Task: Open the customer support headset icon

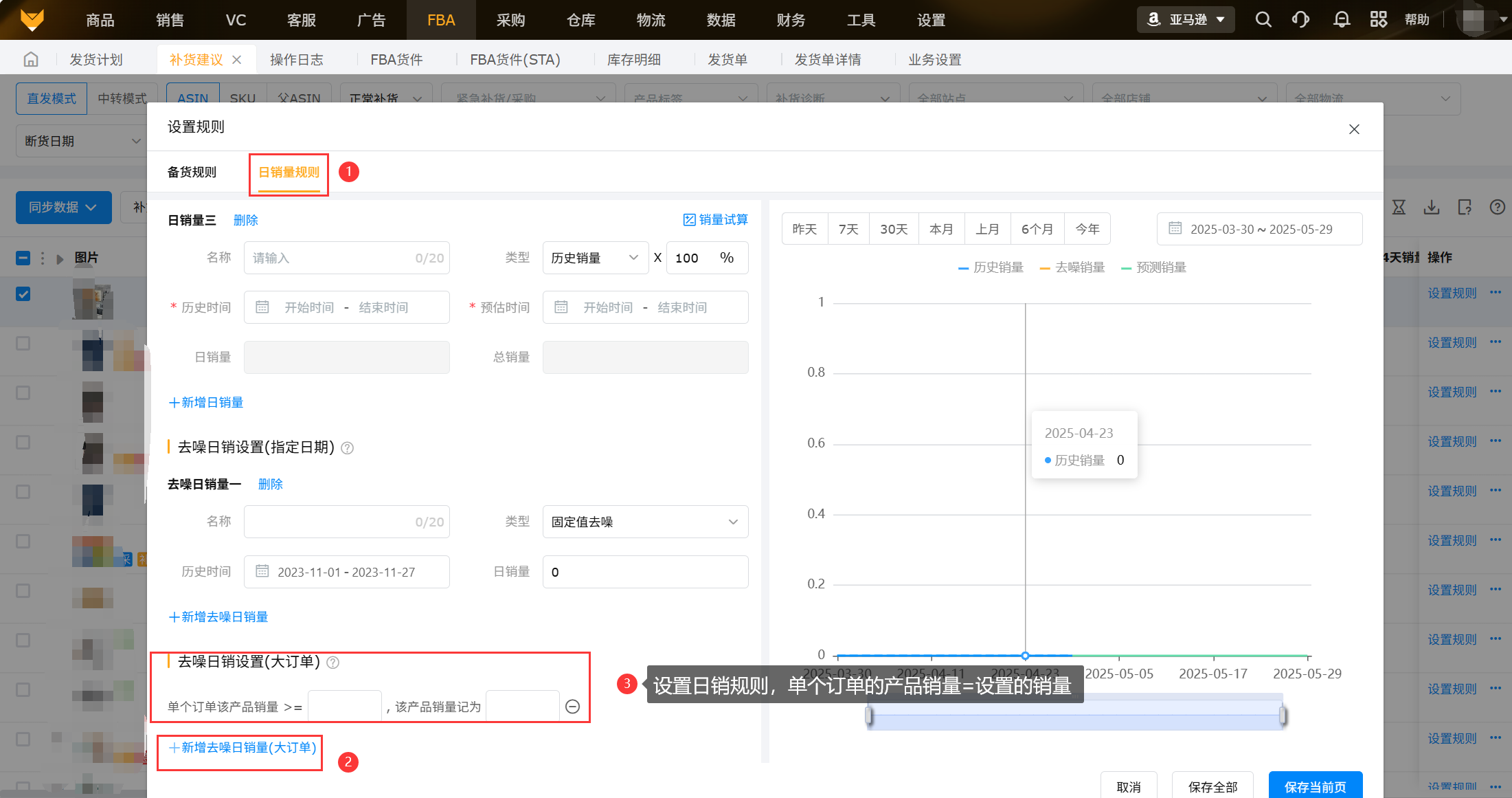Action: click(1300, 20)
